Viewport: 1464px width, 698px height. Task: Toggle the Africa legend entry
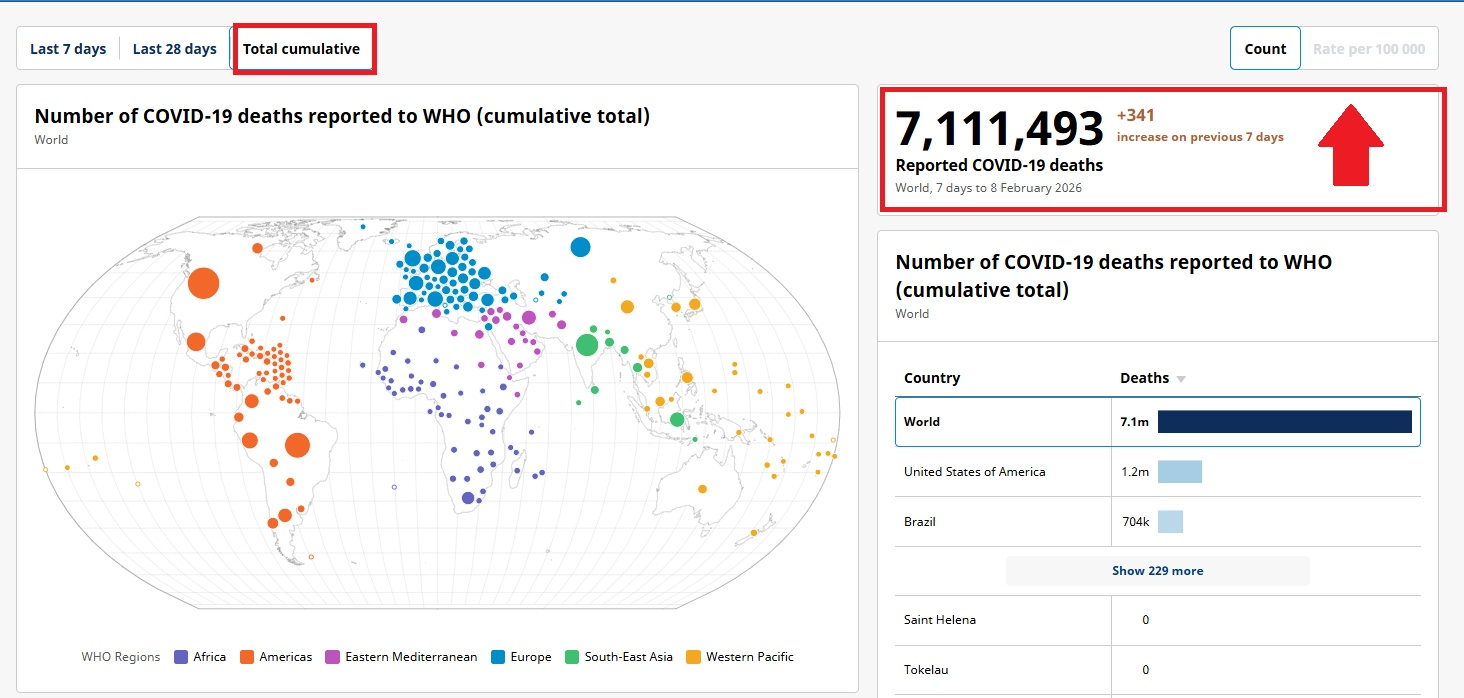point(200,657)
